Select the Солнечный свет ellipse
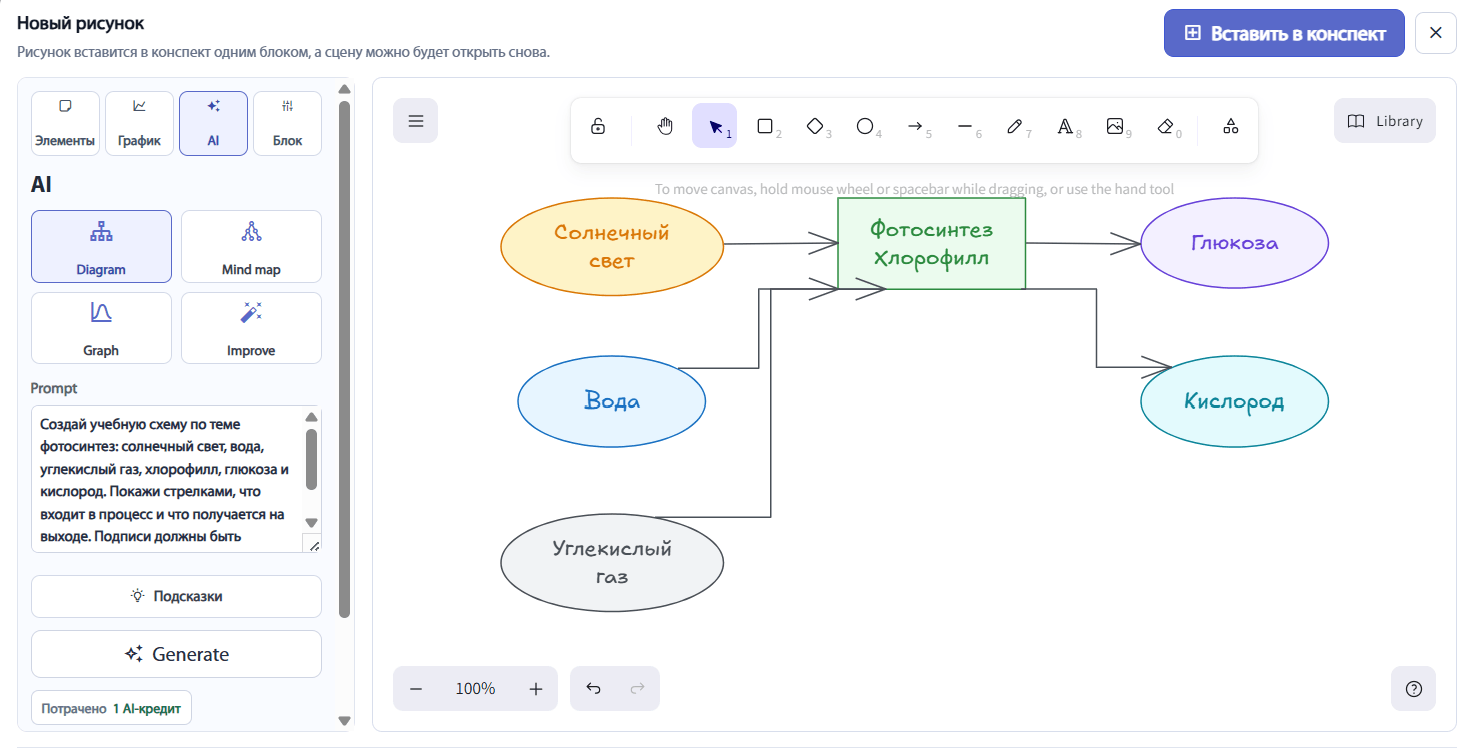This screenshot has height=751, width=1467. click(x=612, y=247)
